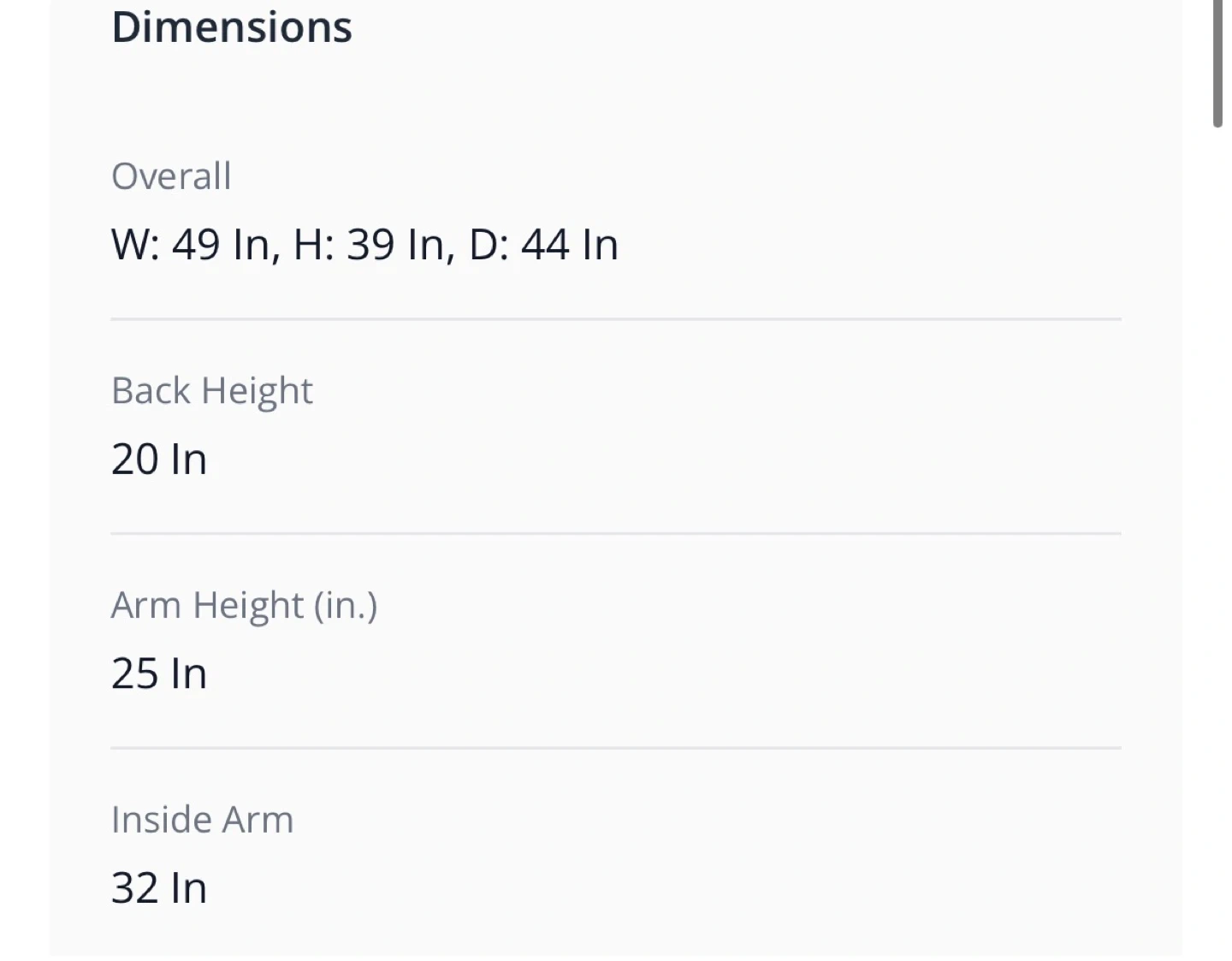This screenshot has height=961, width=1232.
Task: Click the word 'Arm' in Inside Arm
Action: tap(258, 820)
